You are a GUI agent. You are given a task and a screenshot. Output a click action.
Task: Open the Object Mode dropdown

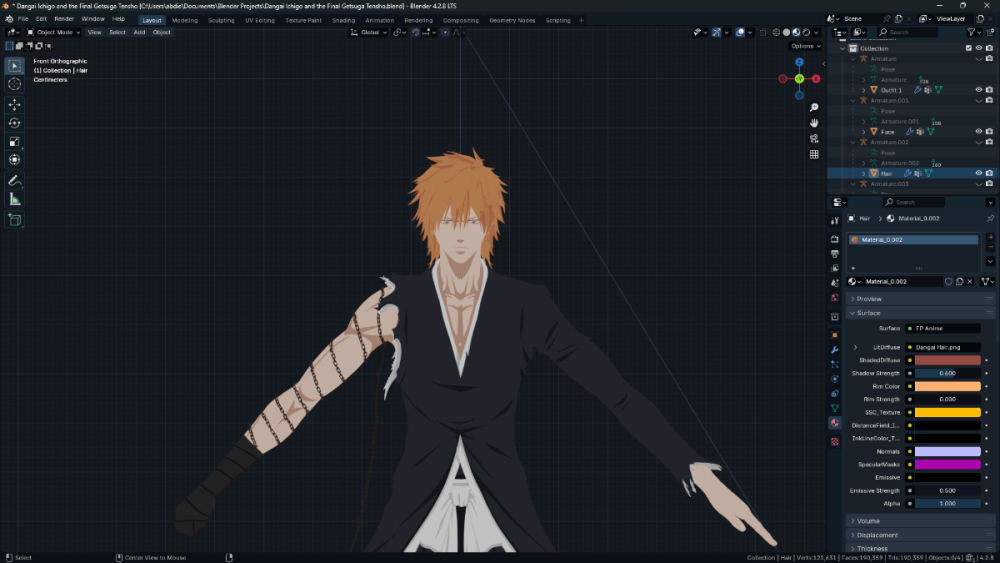click(x=54, y=33)
